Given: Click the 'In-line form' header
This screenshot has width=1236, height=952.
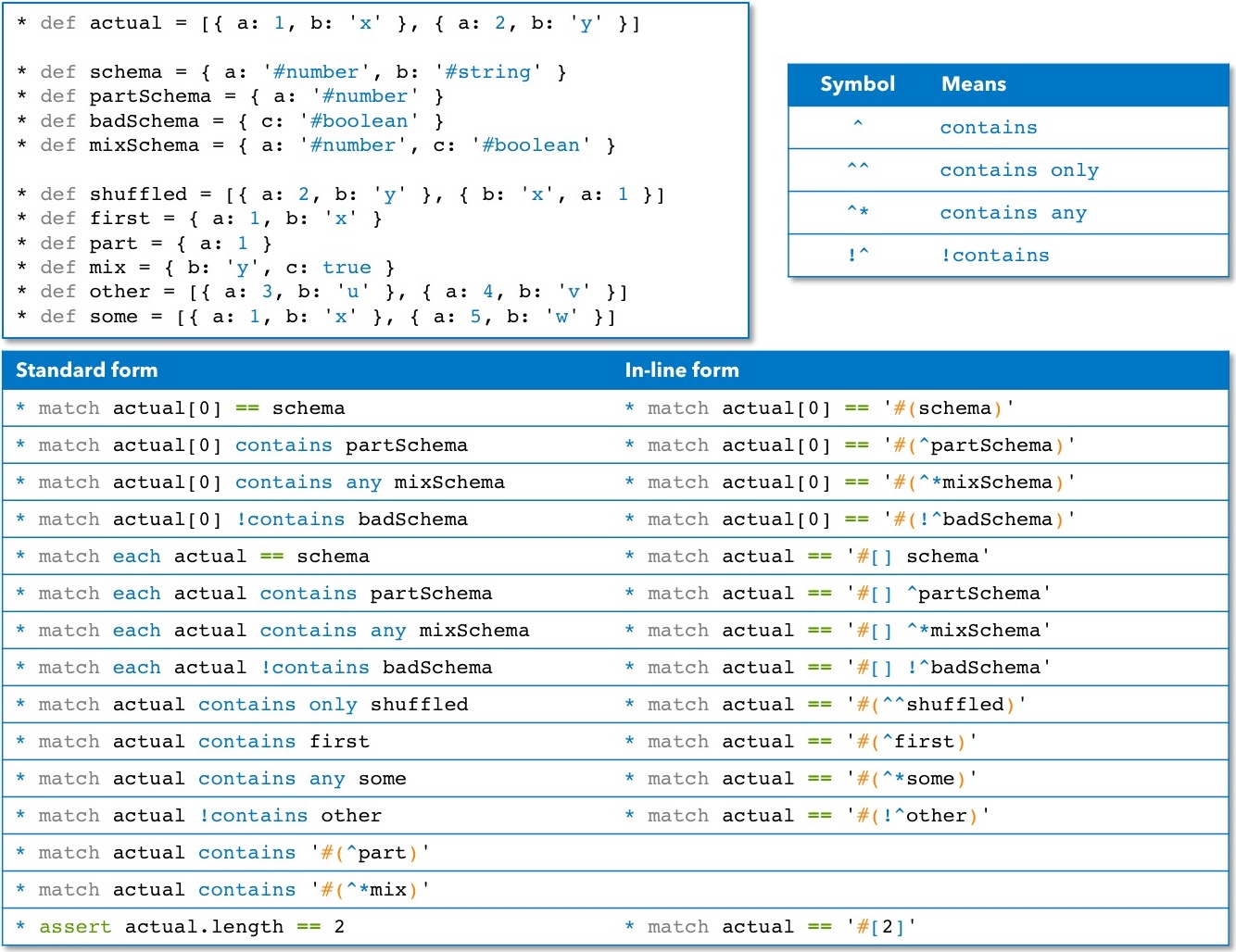Looking at the screenshot, I should tap(682, 370).
